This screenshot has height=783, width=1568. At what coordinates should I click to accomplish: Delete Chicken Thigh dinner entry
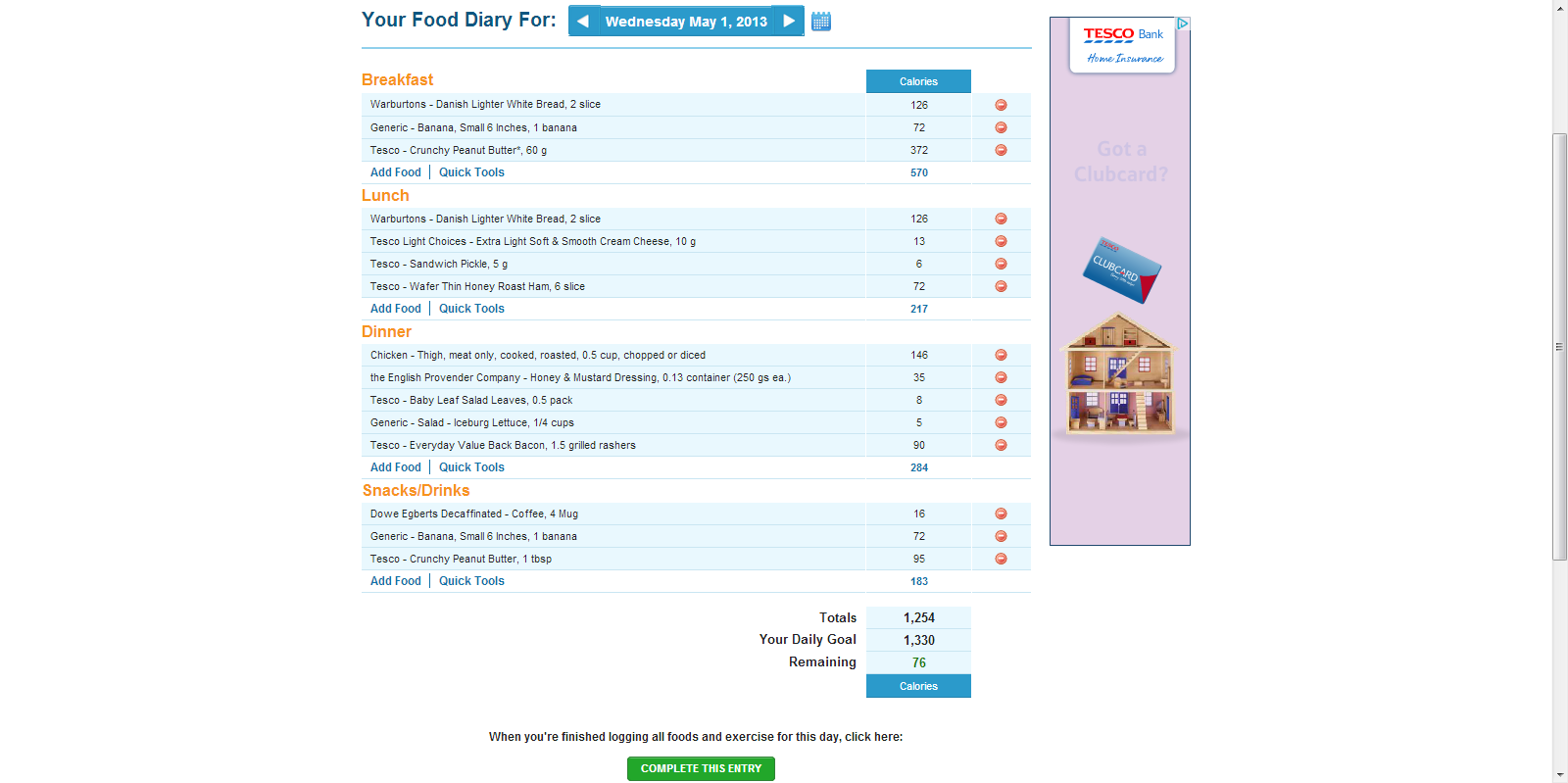click(1001, 355)
